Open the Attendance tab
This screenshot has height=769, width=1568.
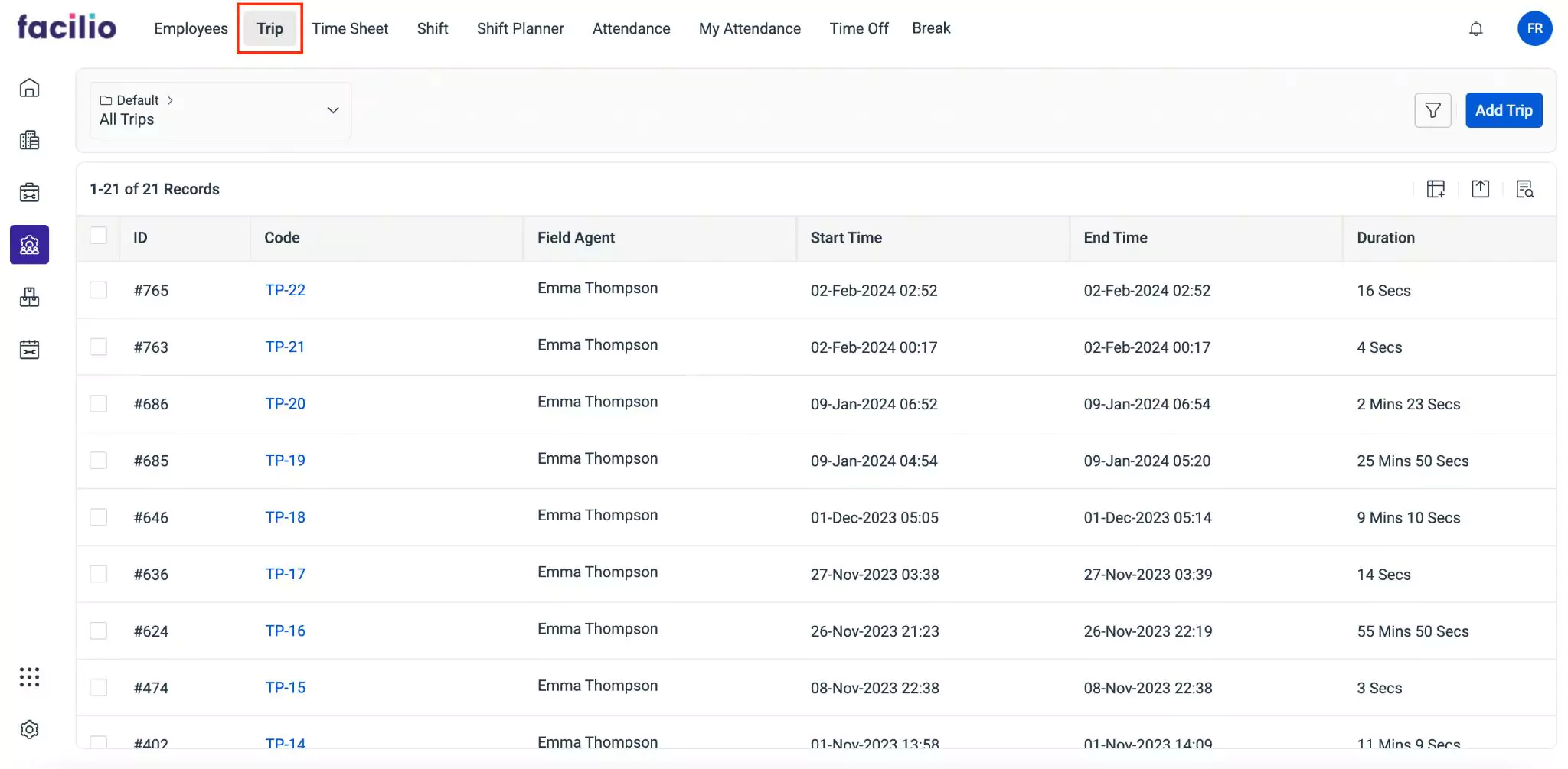[x=631, y=29]
